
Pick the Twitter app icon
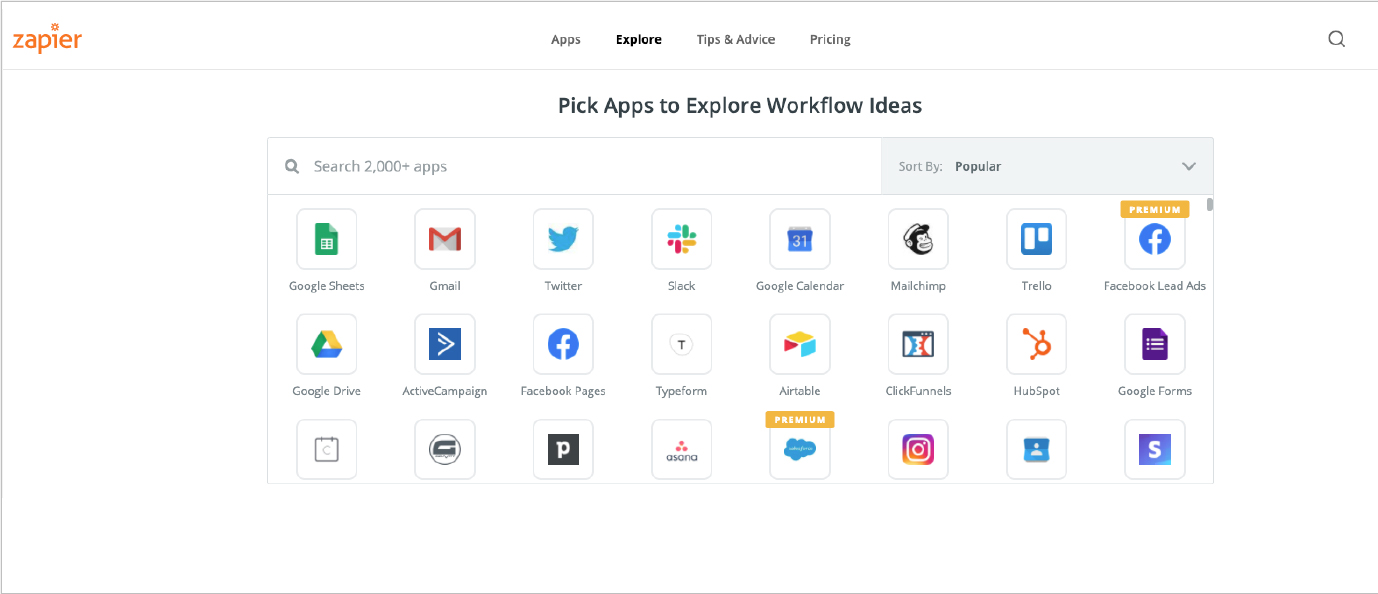coord(563,239)
